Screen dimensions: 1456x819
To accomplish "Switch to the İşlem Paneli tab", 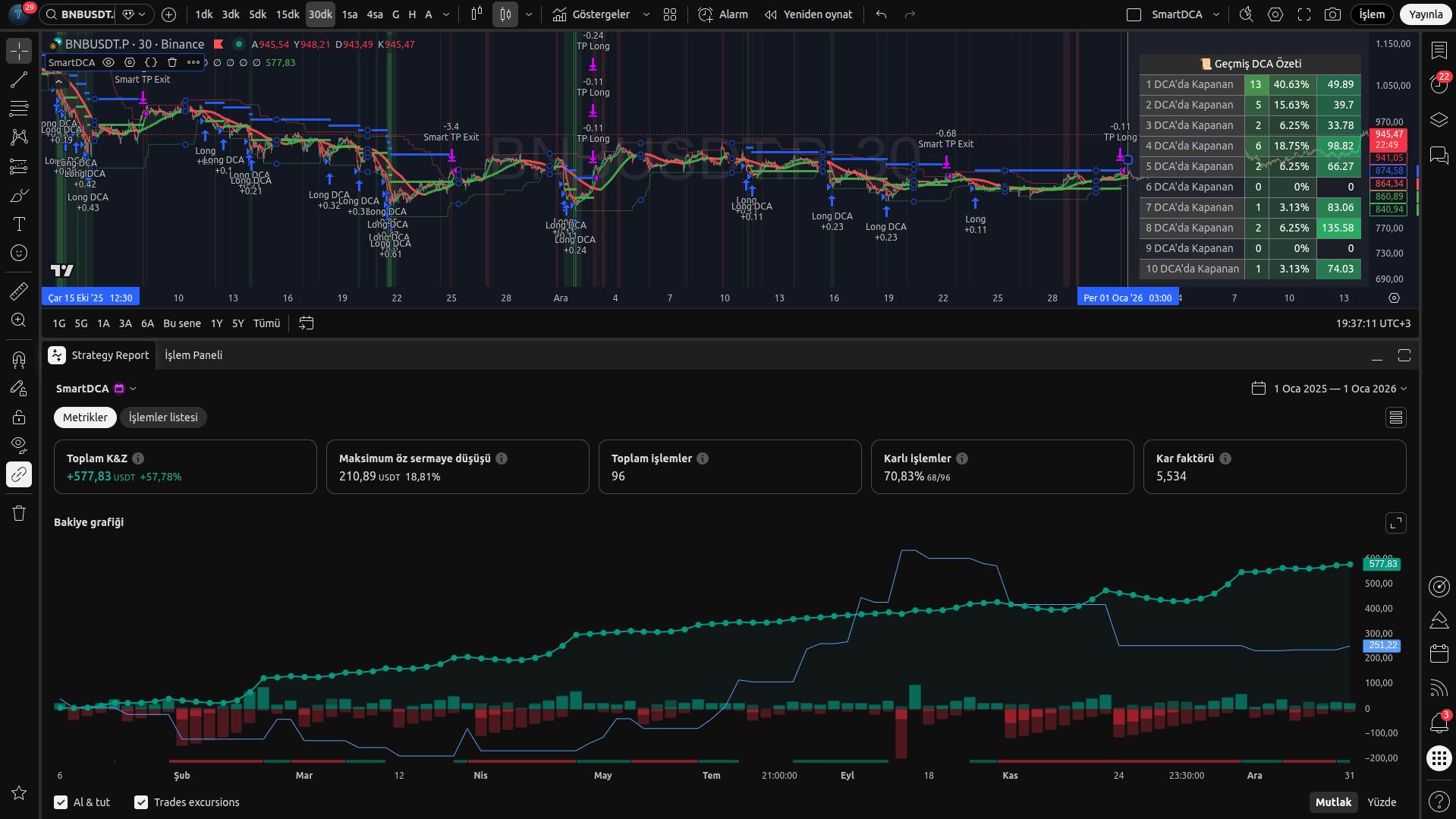I will point(193,355).
